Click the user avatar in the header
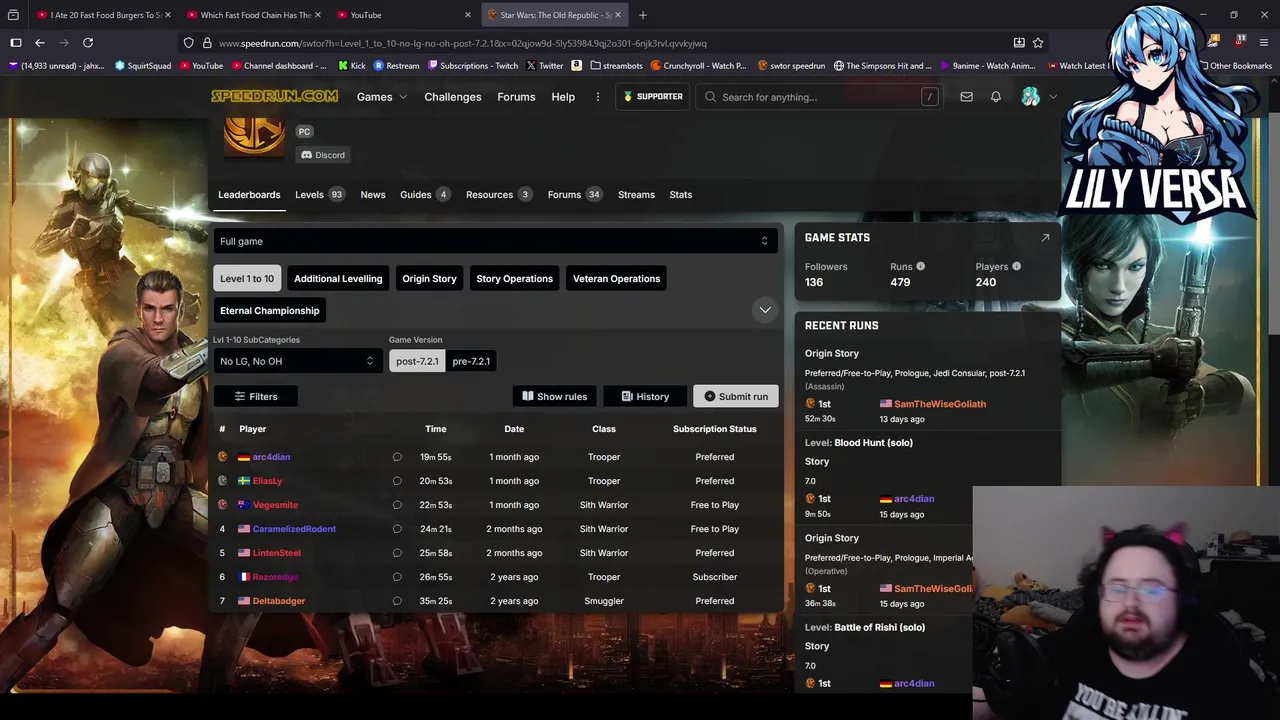This screenshot has width=1280, height=720. click(x=1030, y=97)
